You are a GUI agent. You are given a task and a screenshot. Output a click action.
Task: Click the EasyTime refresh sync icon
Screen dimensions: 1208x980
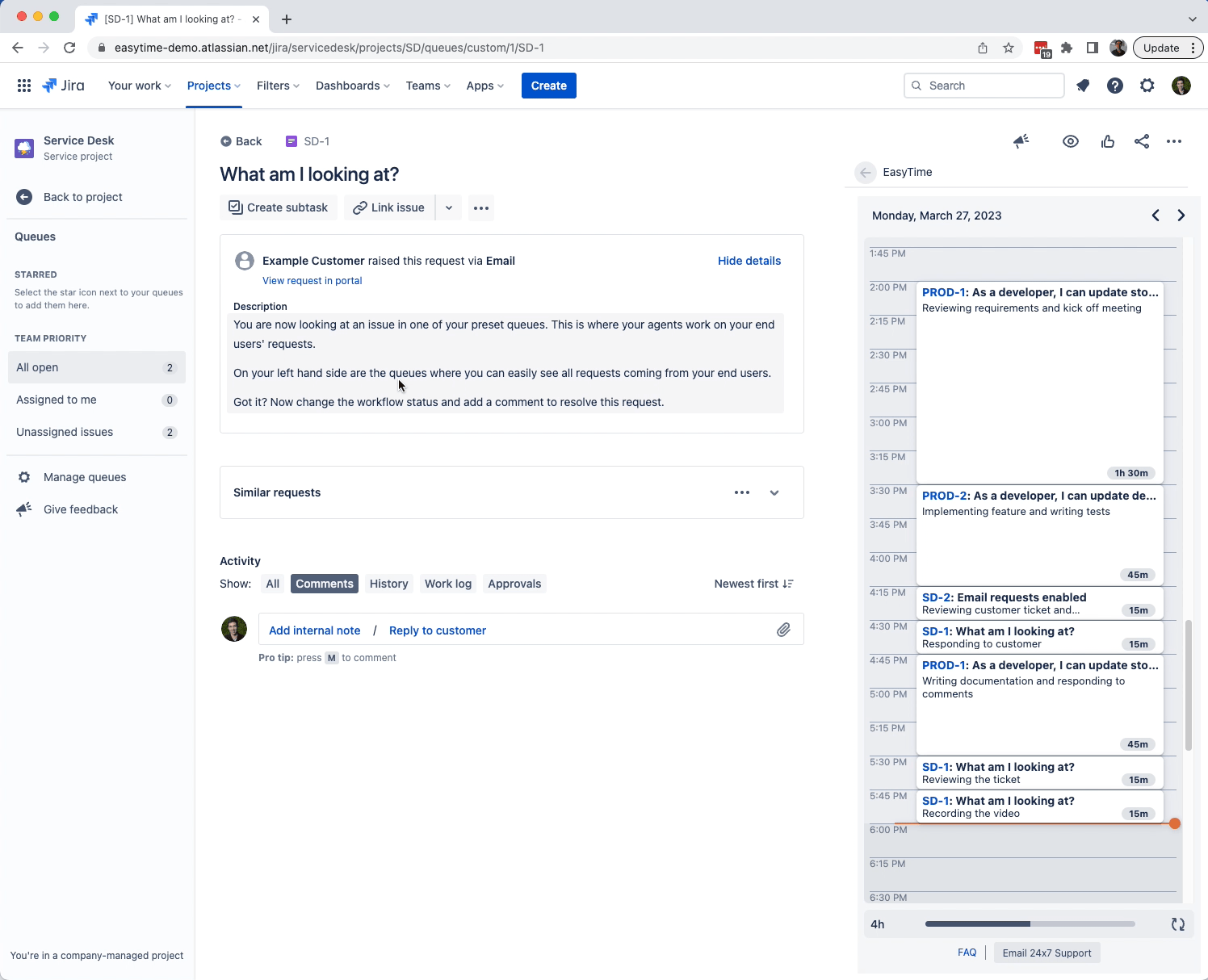[1177, 924]
